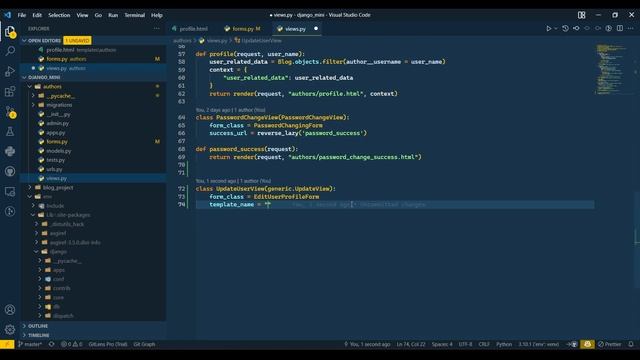Split the editor to the right

620,29
